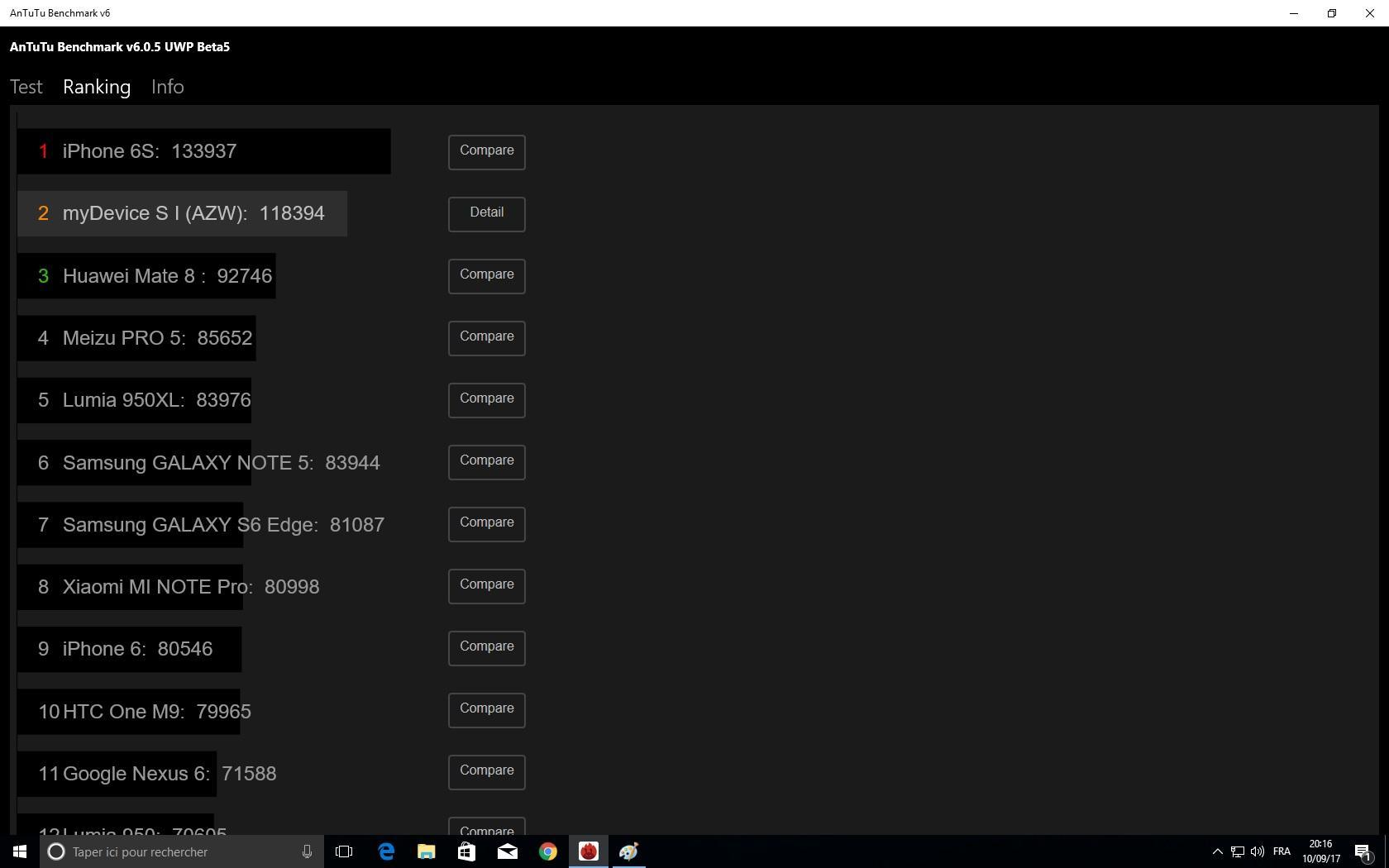
Task: Click the Cortana microphone icon
Action: [x=307, y=851]
